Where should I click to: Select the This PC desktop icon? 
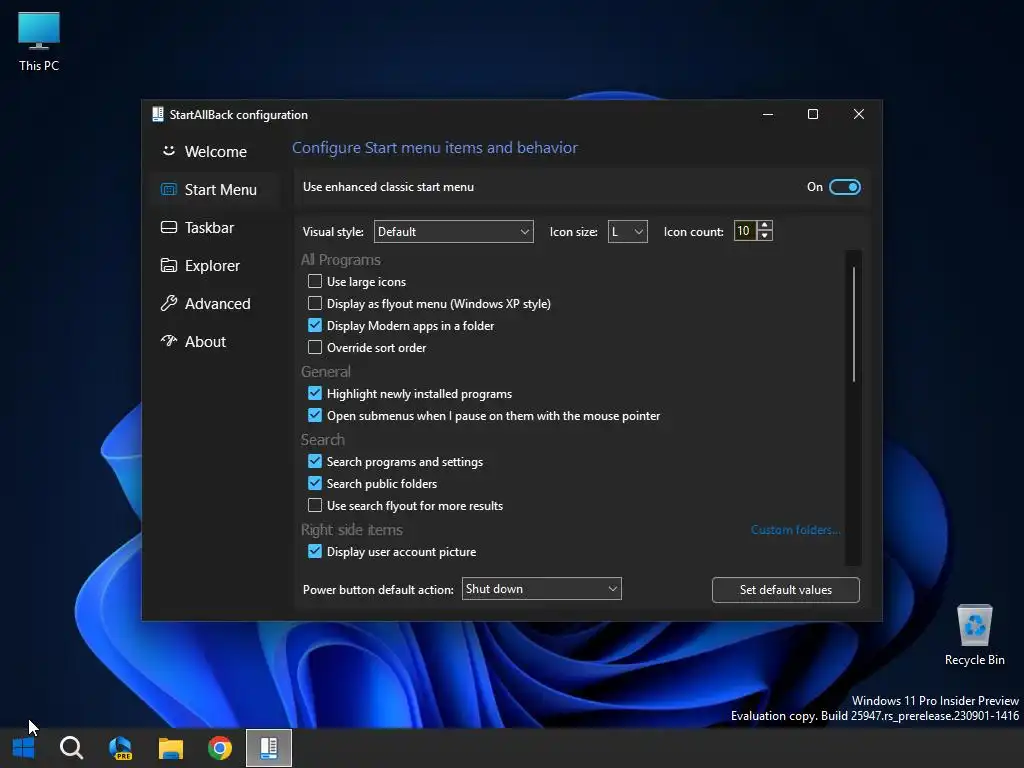[39, 42]
